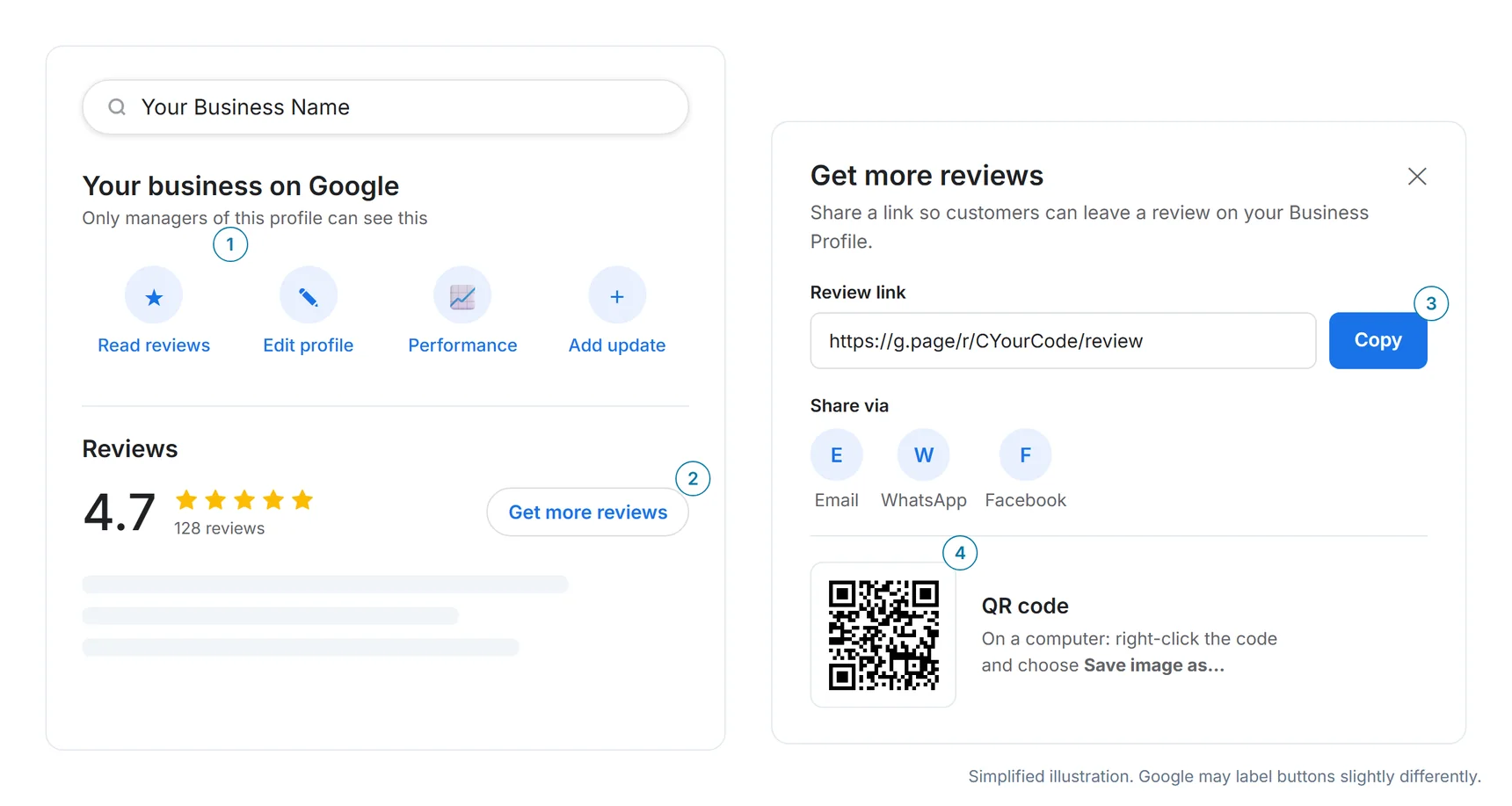The width and height of the screenshot is (1512, 806).
Task: Click the Reviews section heading
Action: click(x=130, y=449)
